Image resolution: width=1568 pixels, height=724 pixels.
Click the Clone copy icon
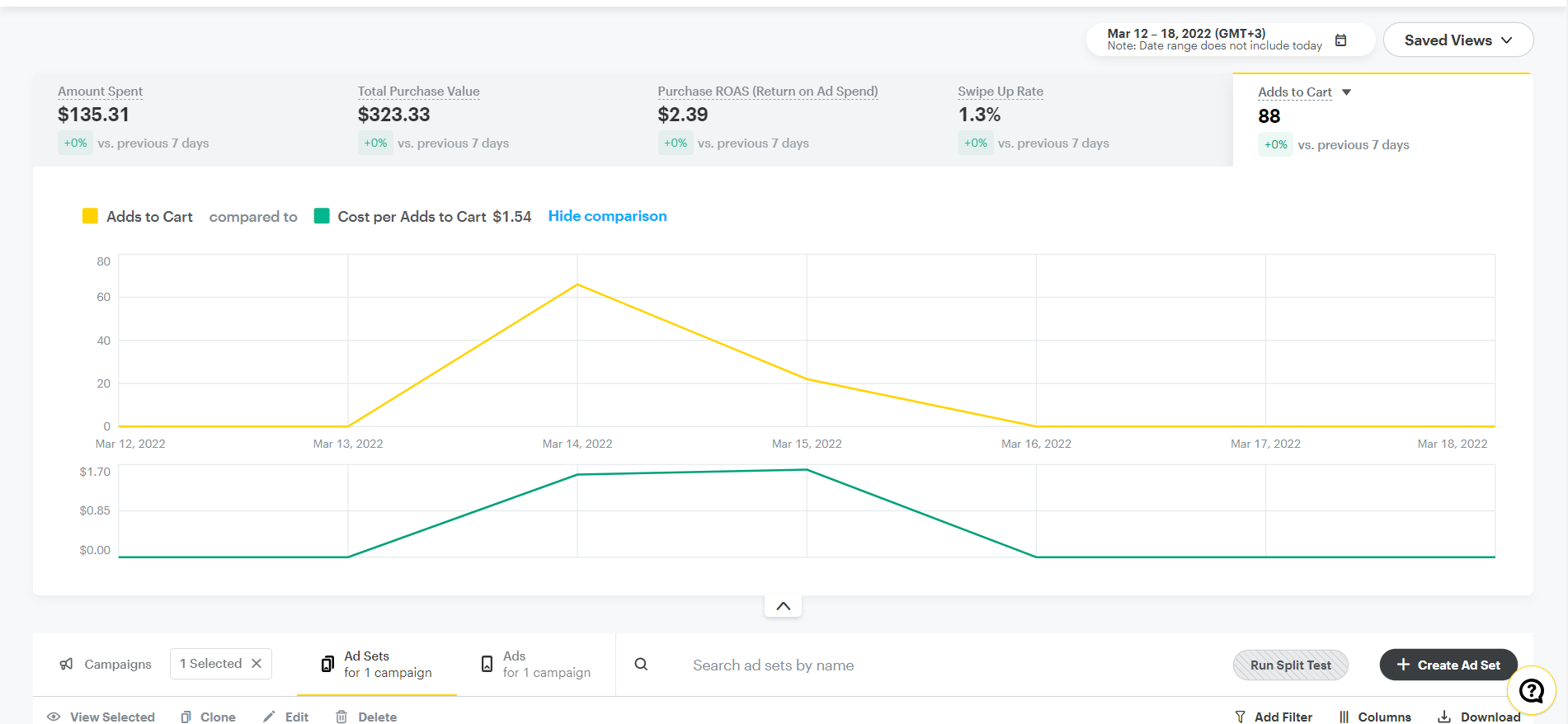pyautogui.click(x=186, y=717)
